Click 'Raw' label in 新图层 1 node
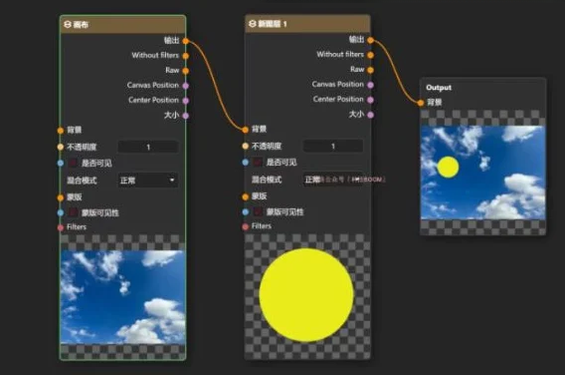The image size is (565, 375). [x=357, y=69]
